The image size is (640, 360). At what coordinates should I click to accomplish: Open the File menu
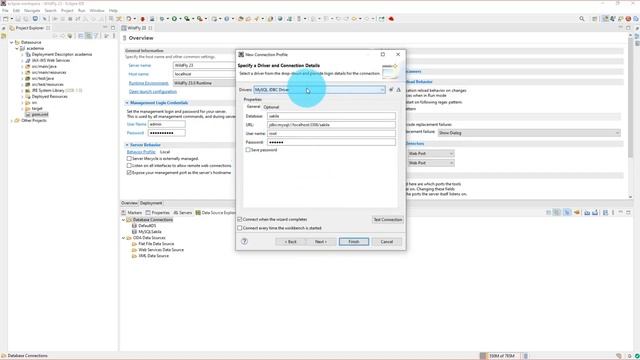tap(5, 10)
